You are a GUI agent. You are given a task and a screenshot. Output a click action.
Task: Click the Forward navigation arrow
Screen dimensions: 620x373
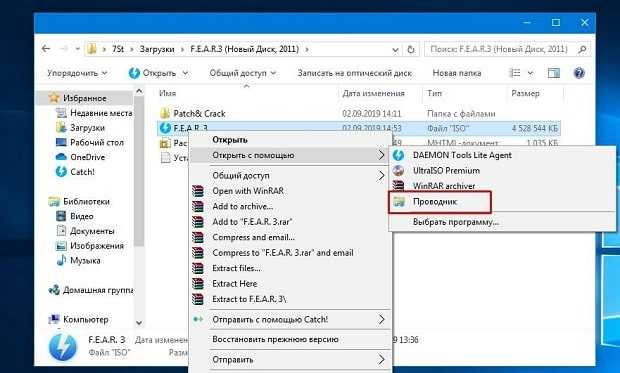click(x=63, y=49)
